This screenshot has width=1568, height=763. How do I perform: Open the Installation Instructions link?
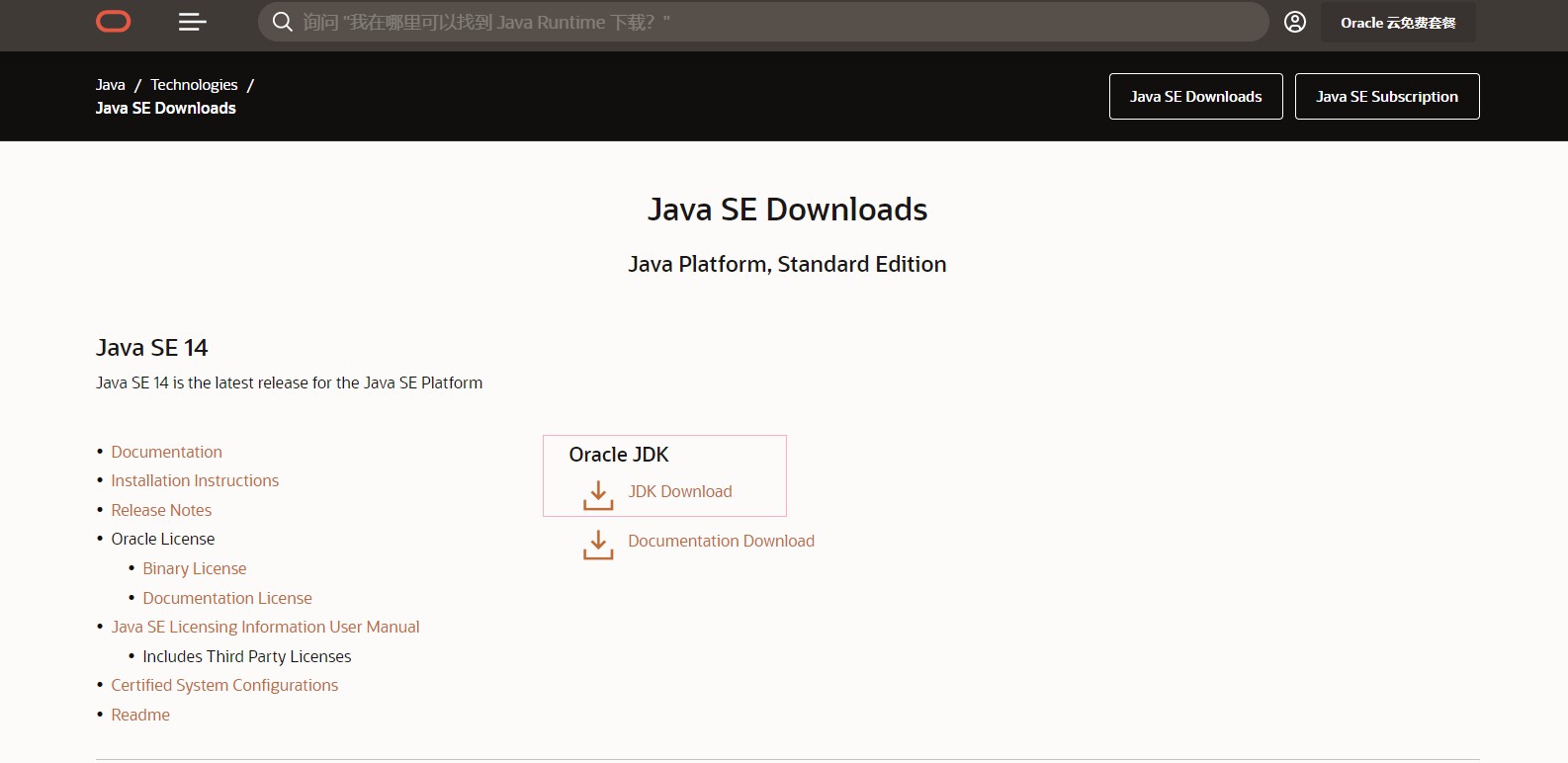point(195,480)
